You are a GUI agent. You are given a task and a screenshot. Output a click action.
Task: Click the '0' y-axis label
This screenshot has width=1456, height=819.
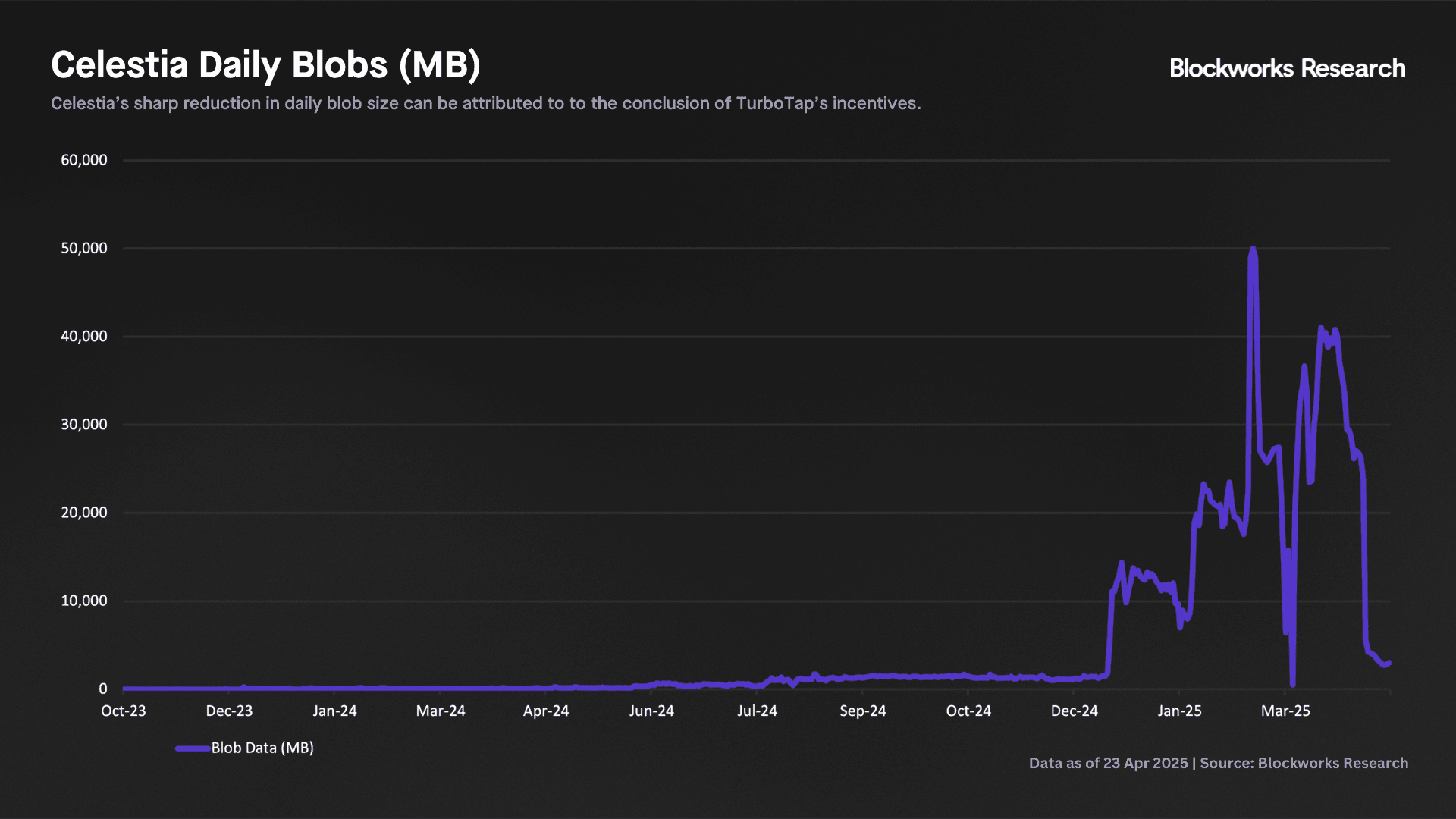(103, 689)
